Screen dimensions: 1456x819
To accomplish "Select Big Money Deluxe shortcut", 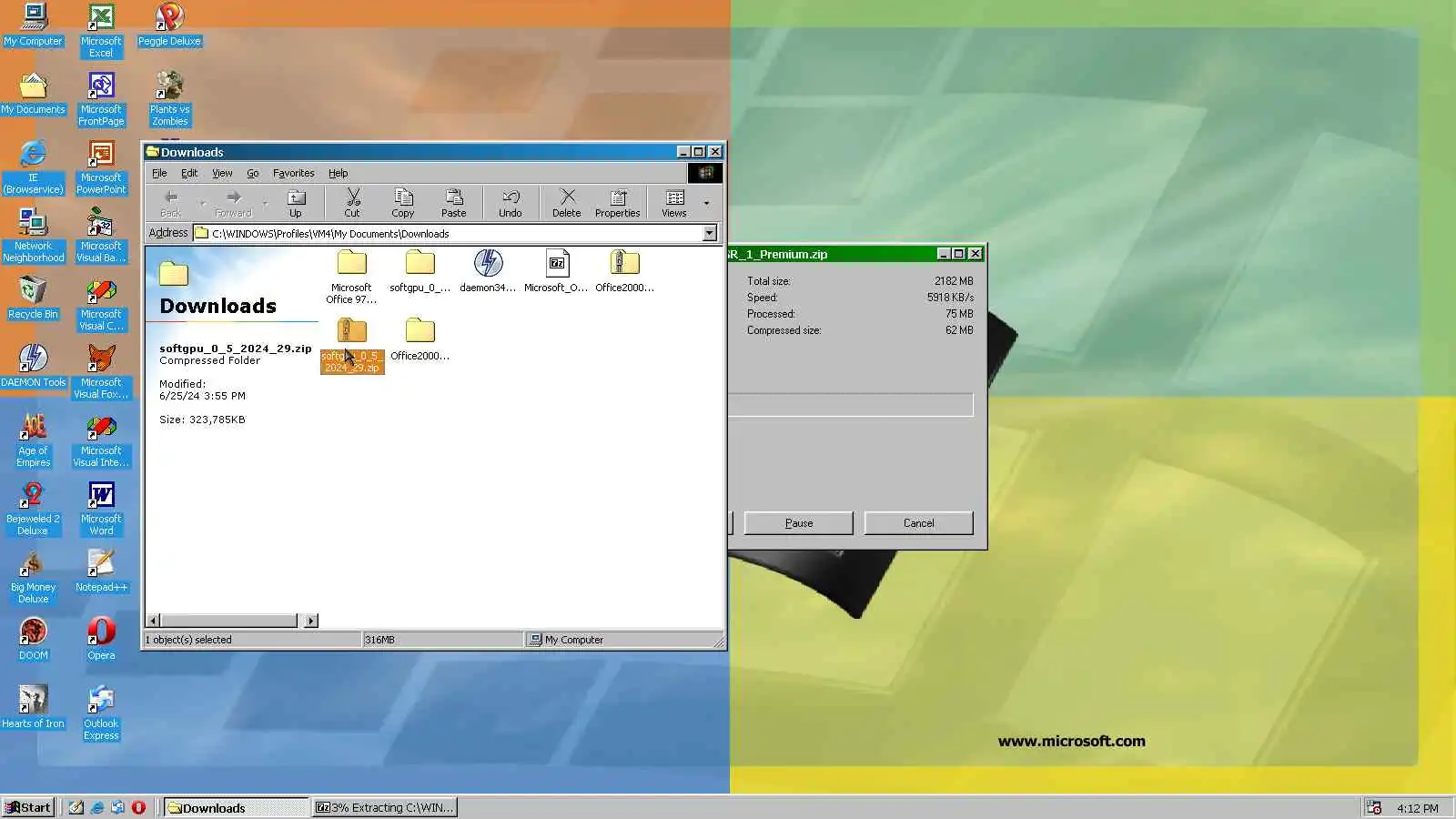I will tap(34, 576).
